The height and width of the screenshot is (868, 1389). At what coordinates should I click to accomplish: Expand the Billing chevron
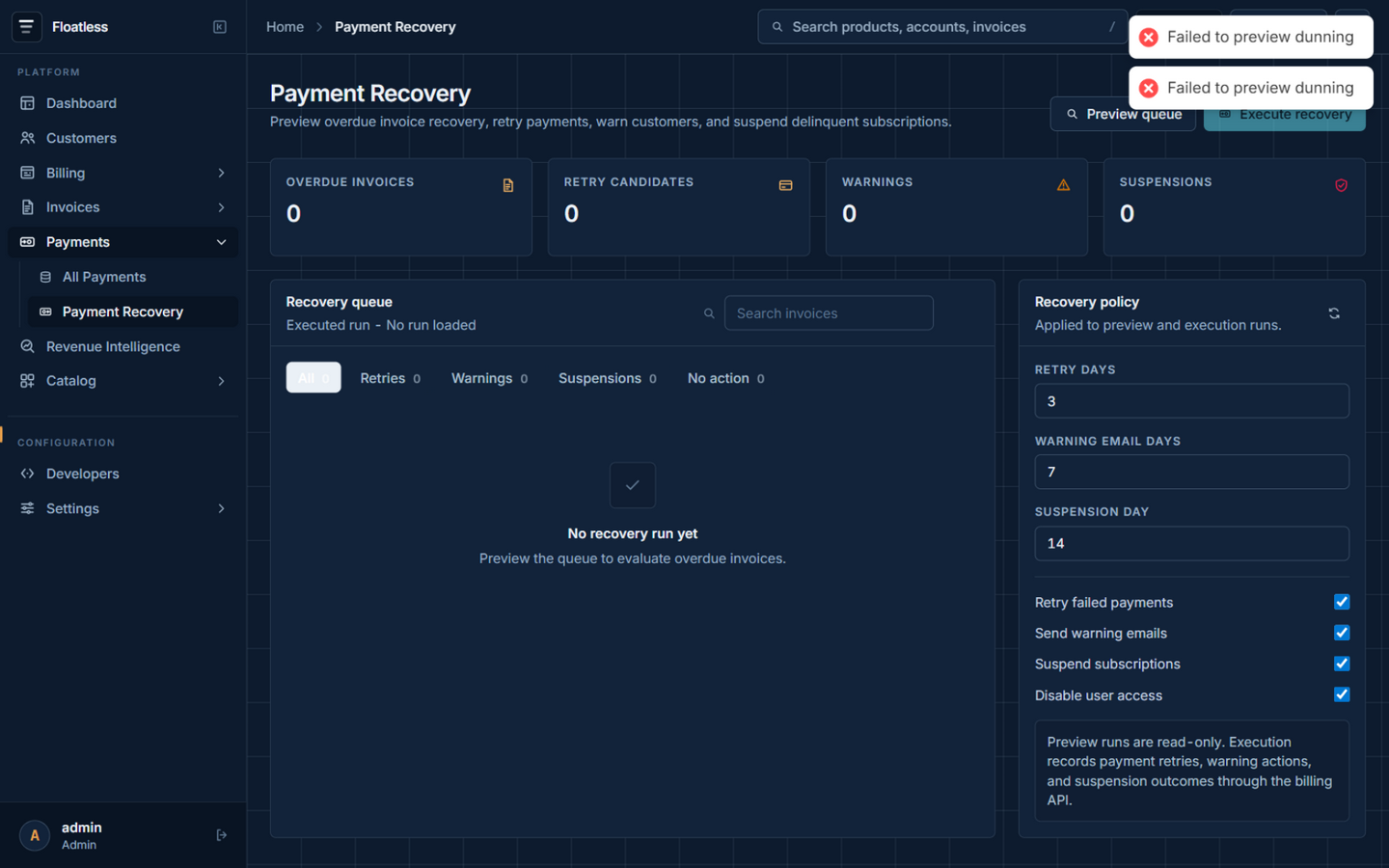221,173
